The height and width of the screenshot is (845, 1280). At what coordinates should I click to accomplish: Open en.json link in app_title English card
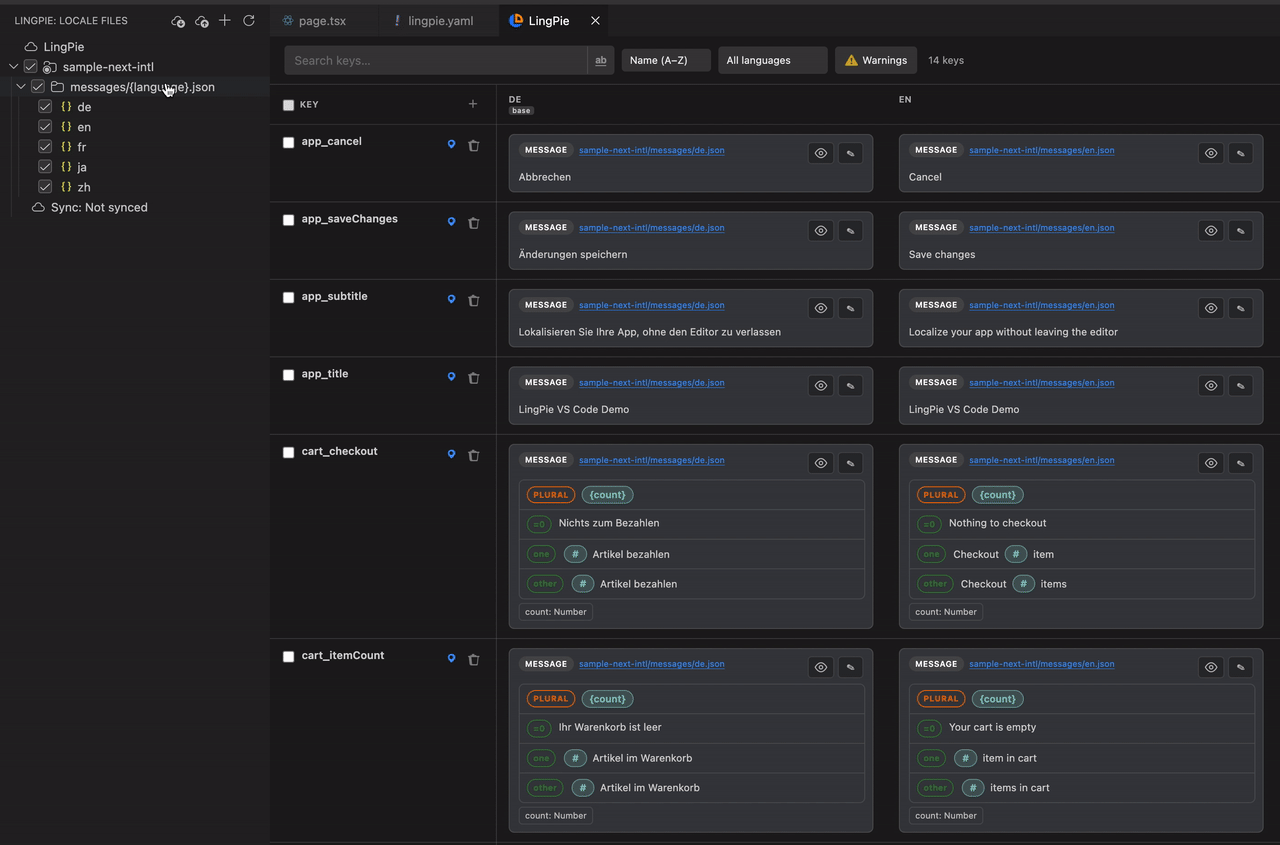(1042, 382)
